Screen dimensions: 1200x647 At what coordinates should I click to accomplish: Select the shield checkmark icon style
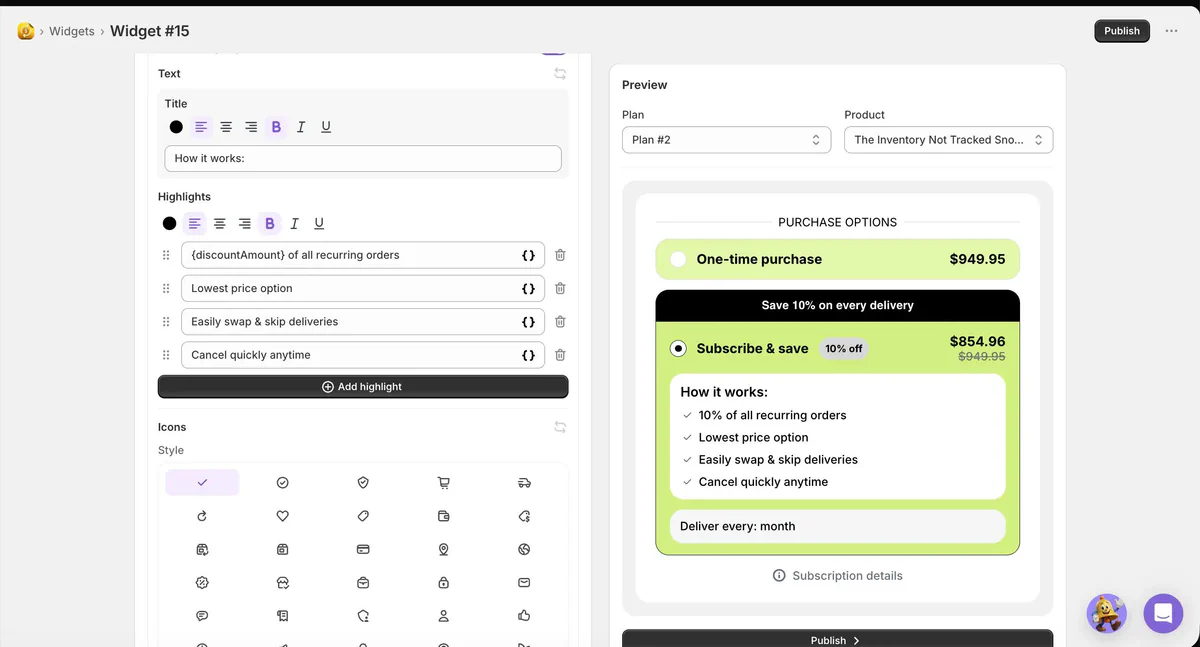(x=363, y=482)
